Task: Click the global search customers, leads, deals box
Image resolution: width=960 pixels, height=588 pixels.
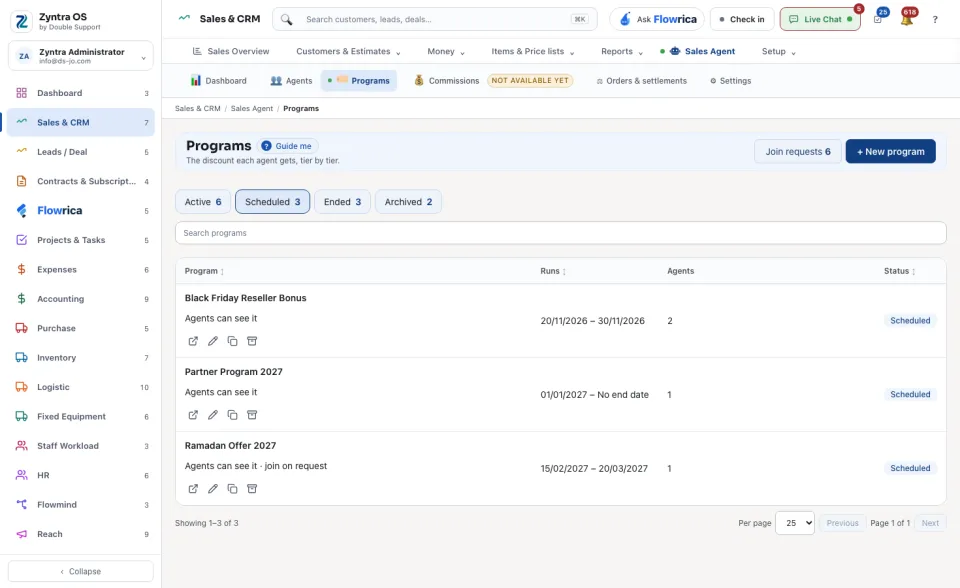Action: pyautogui.click(x=435, y=19)
